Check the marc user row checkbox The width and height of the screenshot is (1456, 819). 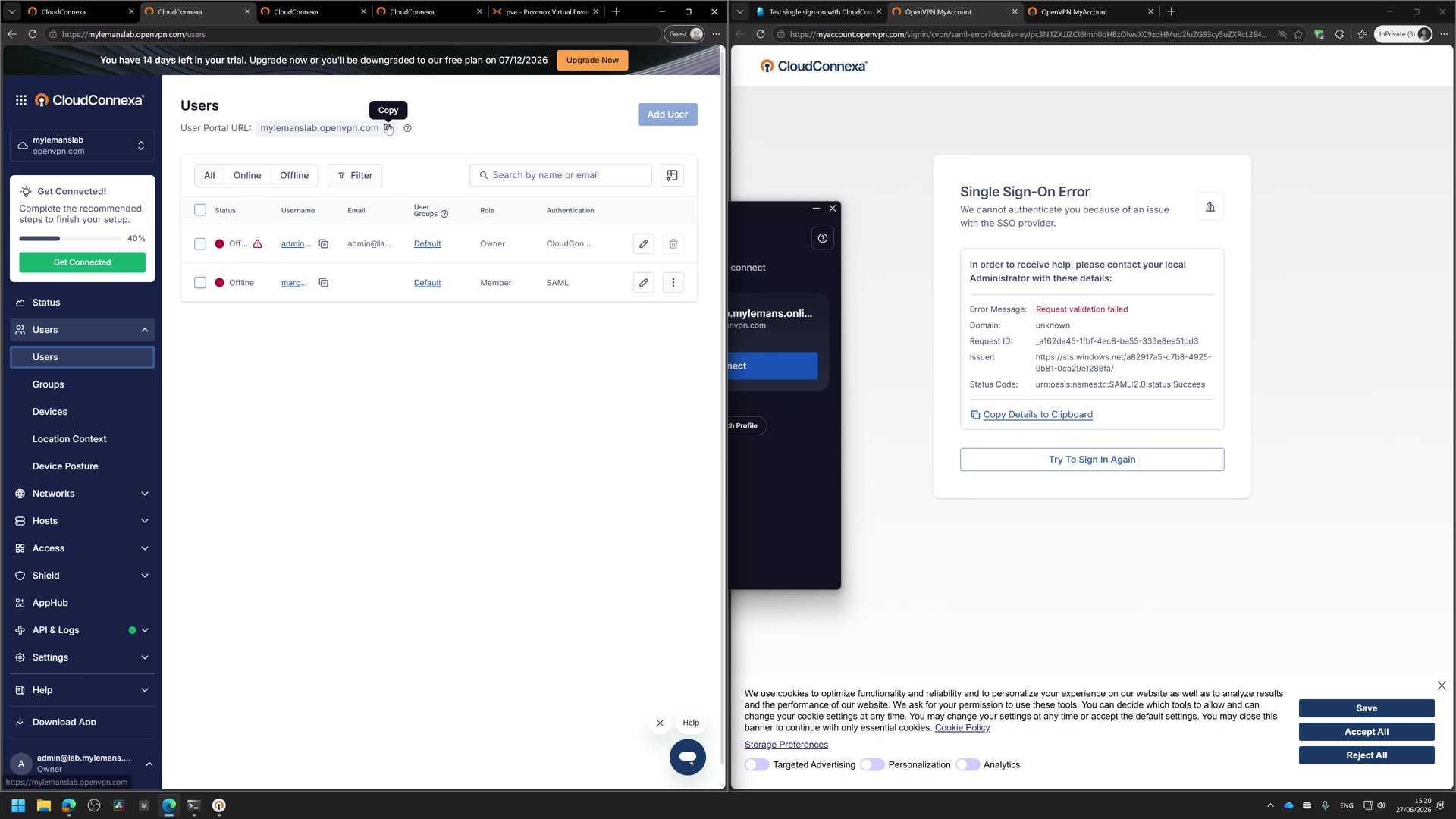(x=200, y=283)
